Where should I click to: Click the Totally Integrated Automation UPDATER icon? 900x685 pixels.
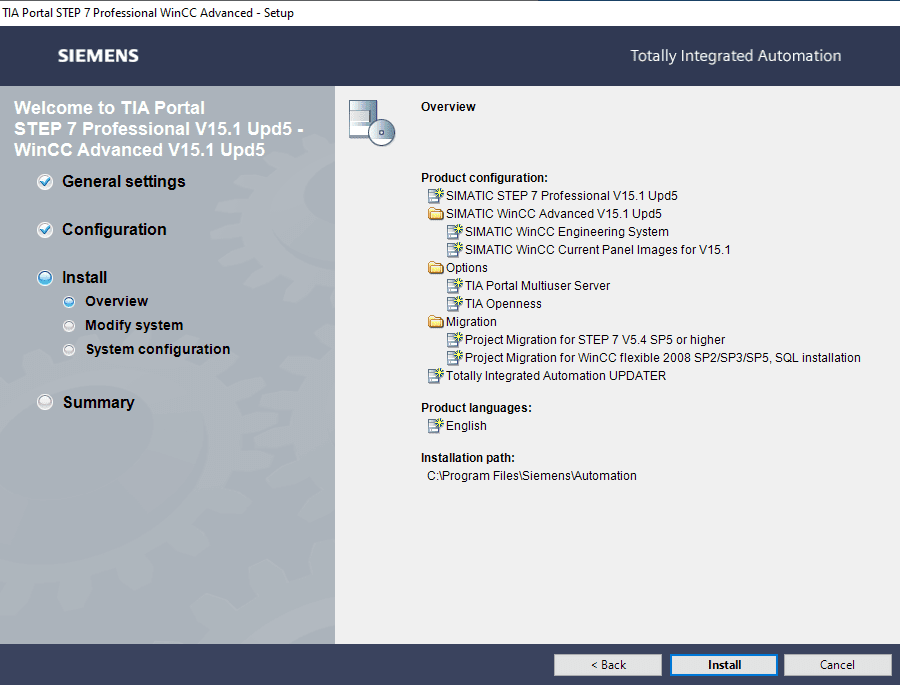click(436, 376)
